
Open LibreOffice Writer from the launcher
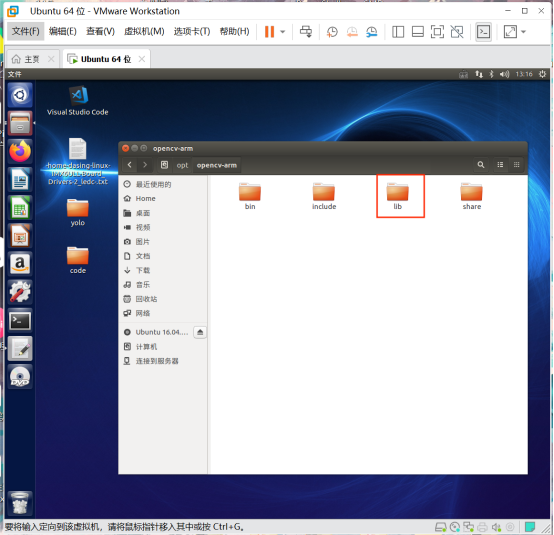20,180
